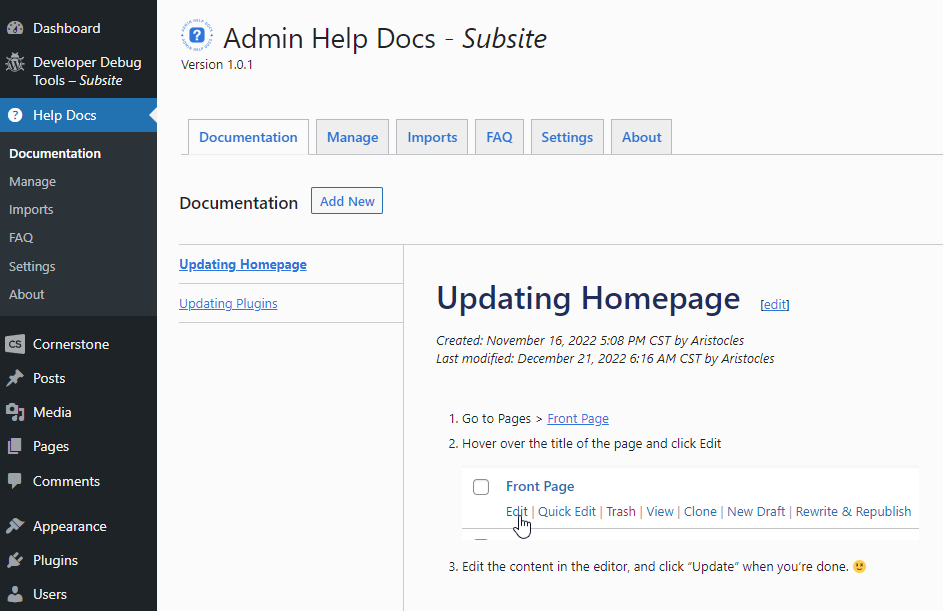Open the Comments speech-bubble icon
943x611 pixels.
pos(15,481)
